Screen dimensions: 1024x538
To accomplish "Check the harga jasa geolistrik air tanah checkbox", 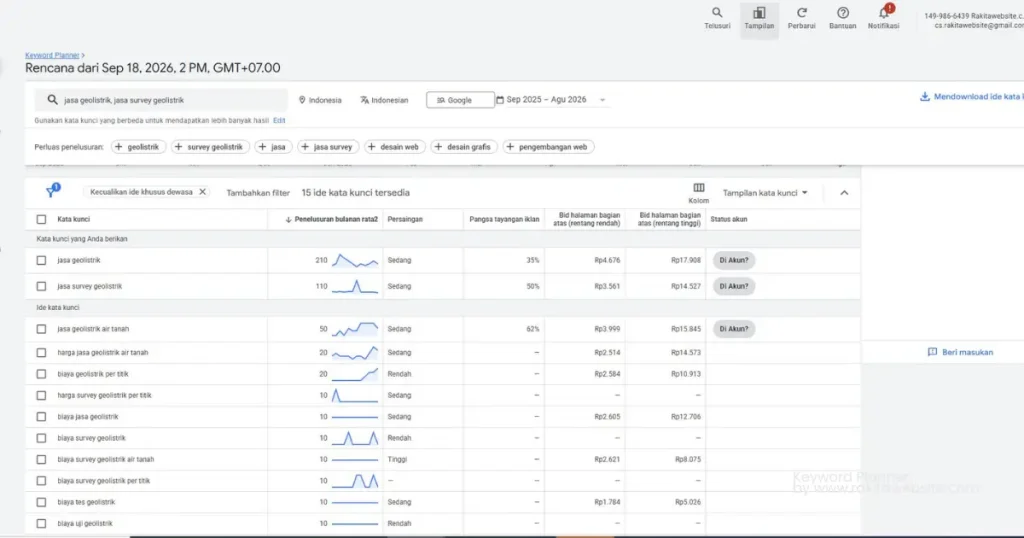I will click(x=41, y=353).
